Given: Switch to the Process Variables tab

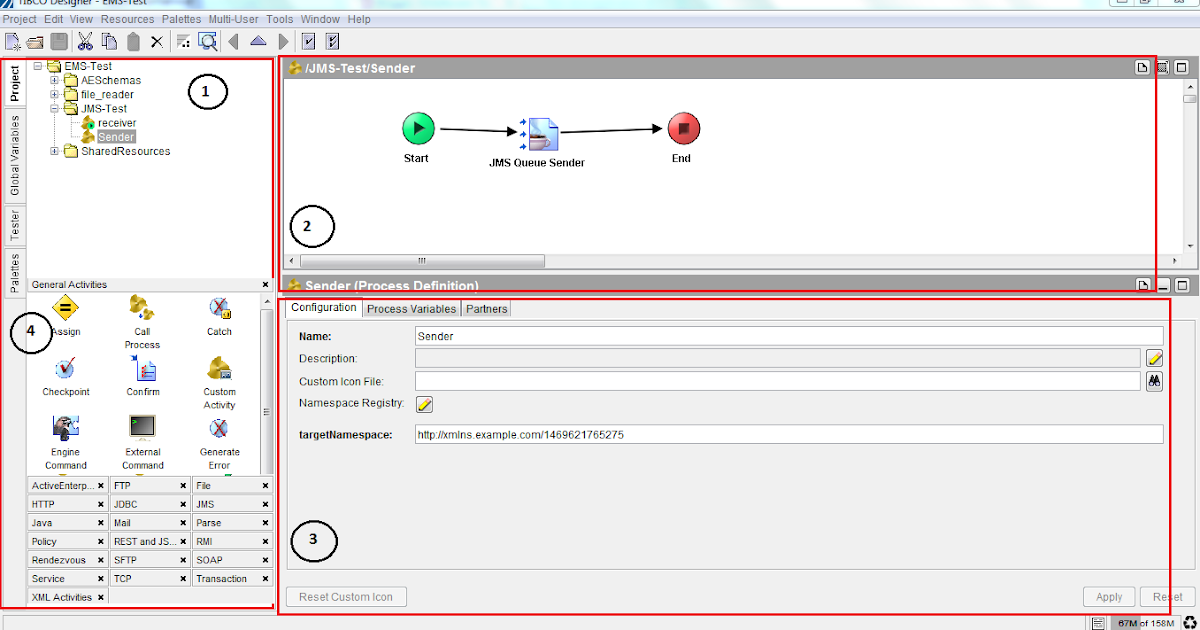Looking at the screenshot, I should click(411, 308).
